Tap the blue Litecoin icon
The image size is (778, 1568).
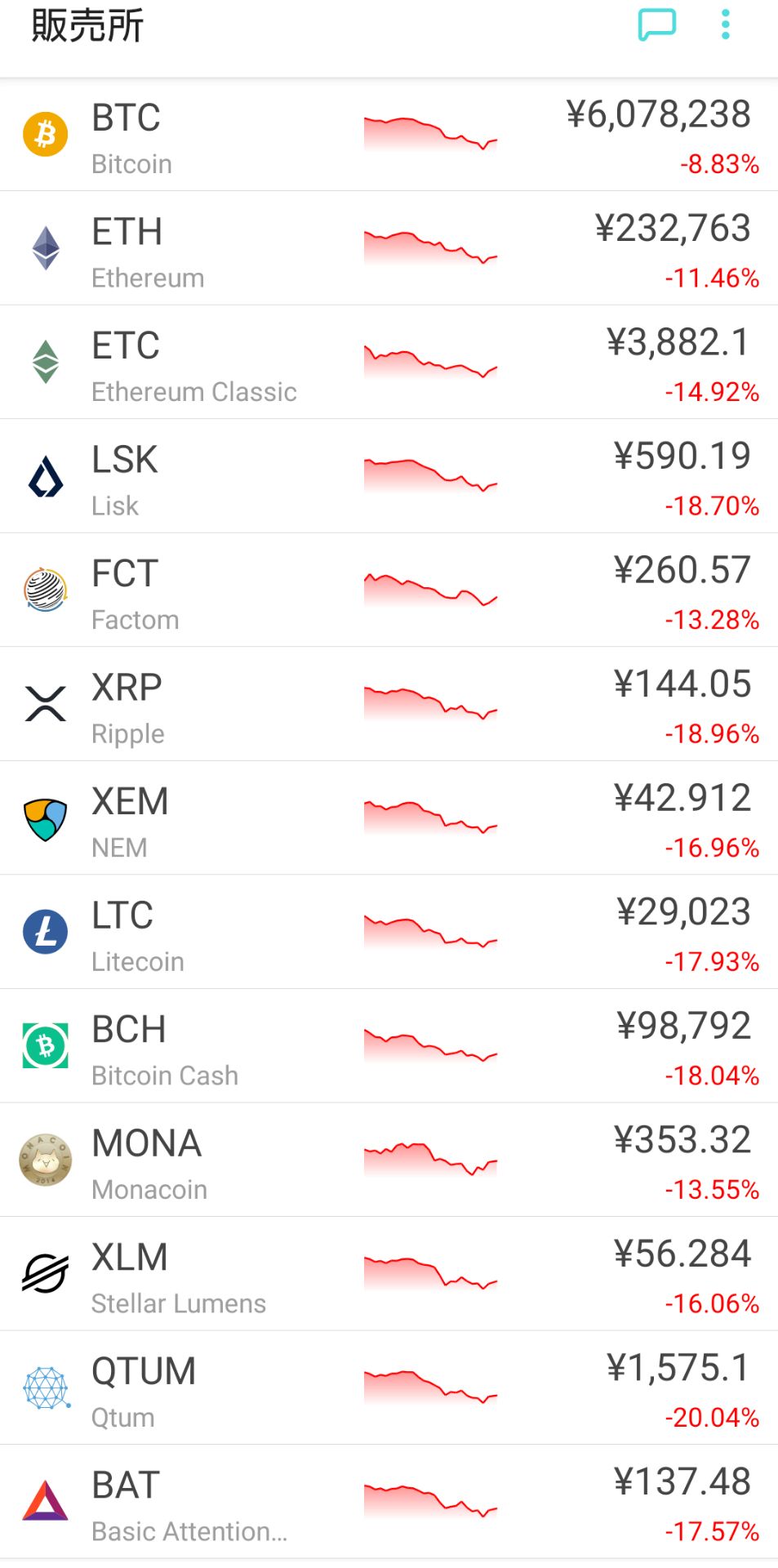pos(46,932)
